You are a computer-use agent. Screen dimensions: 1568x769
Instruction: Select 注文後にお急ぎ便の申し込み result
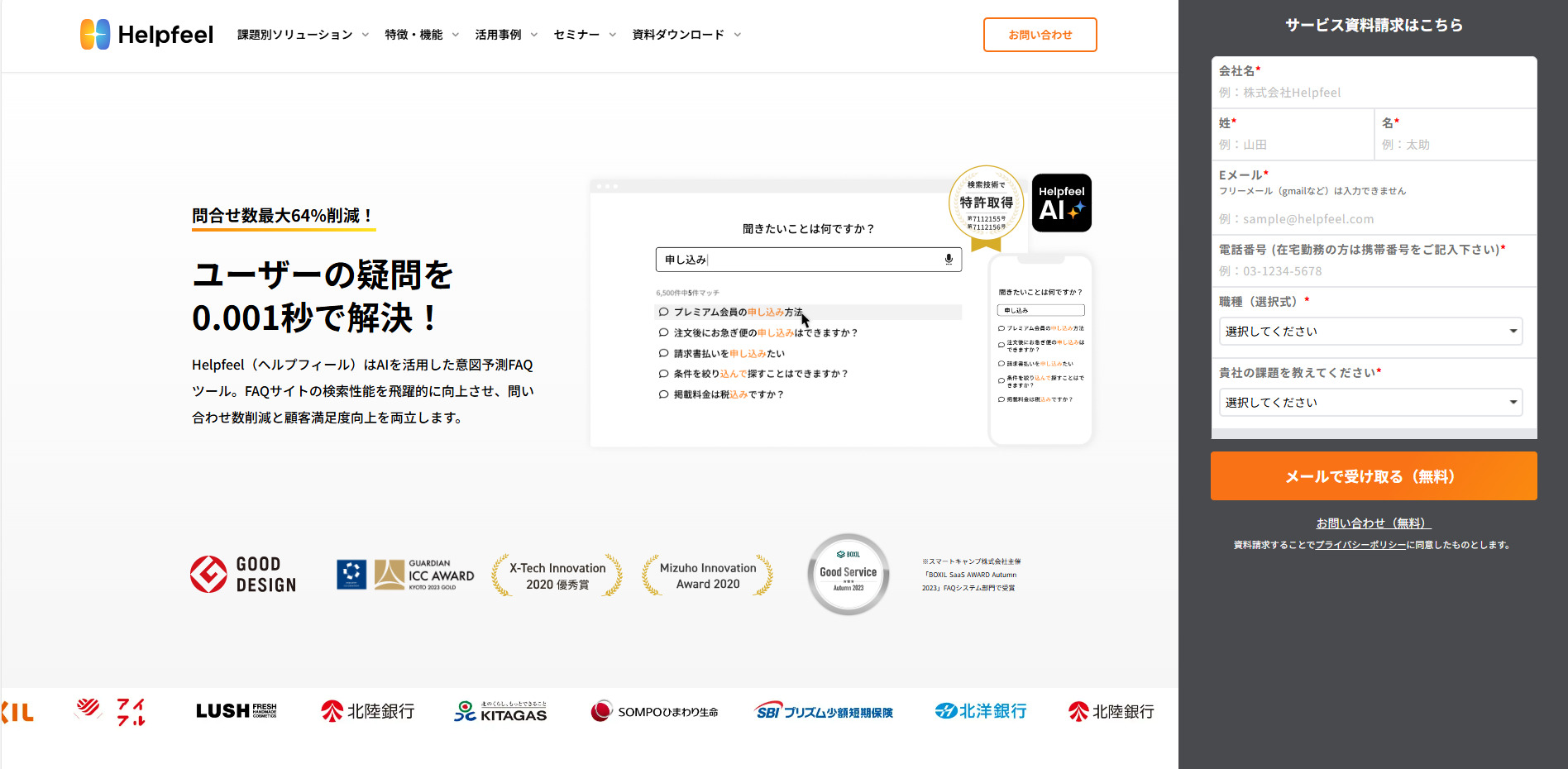[758, 333]
